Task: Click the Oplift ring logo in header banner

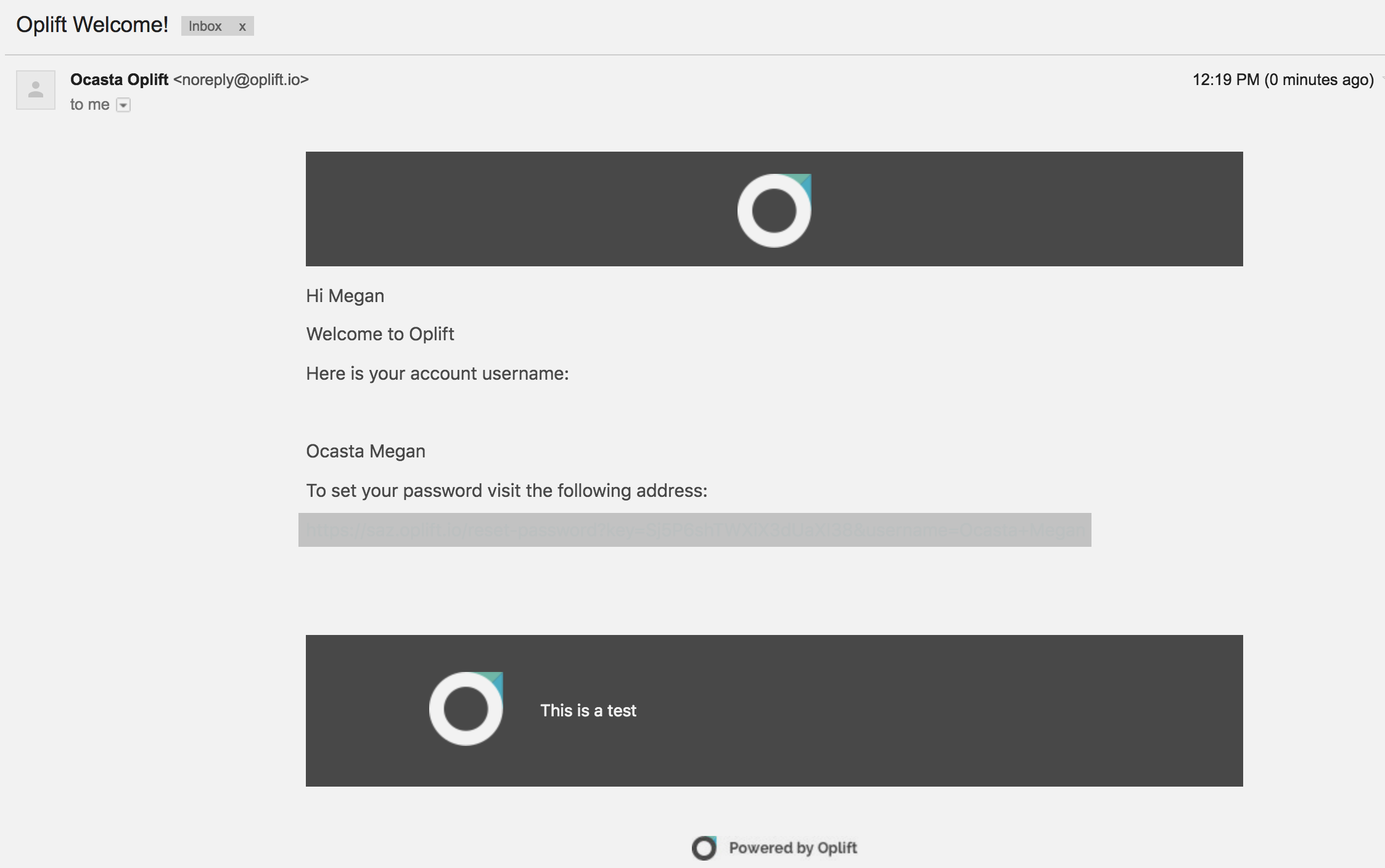Action: point(774,210)
